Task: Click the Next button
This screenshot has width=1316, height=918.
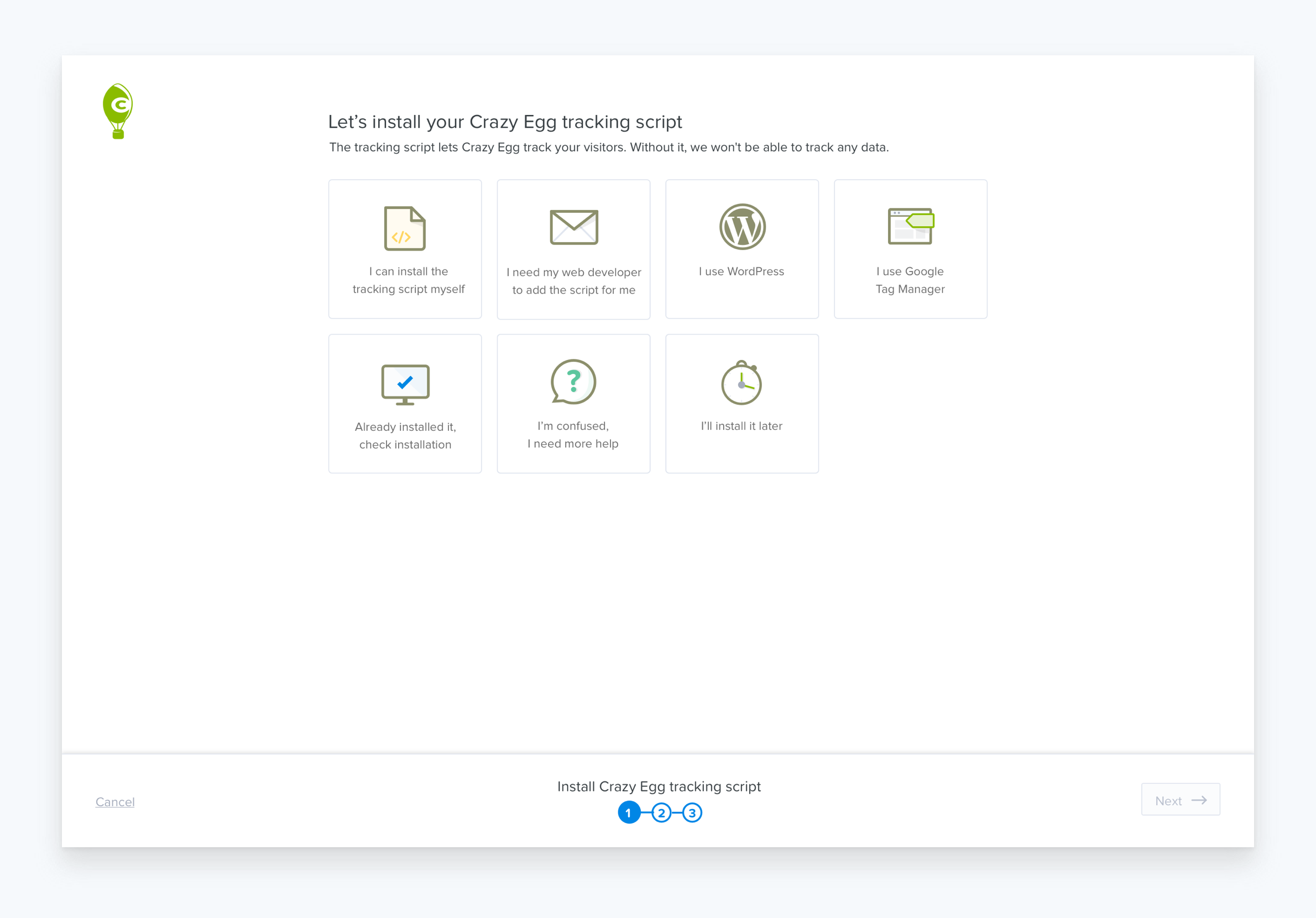Action: 1181,799
